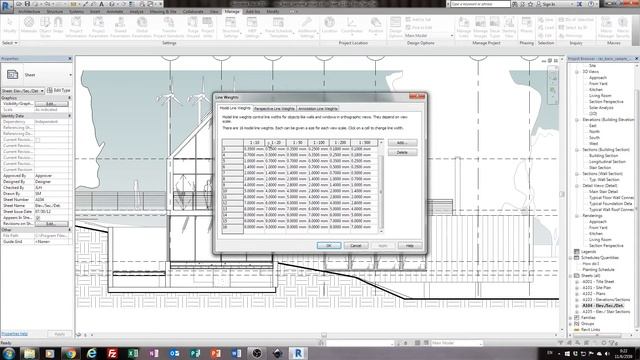Open Macro Security tool

623,27
